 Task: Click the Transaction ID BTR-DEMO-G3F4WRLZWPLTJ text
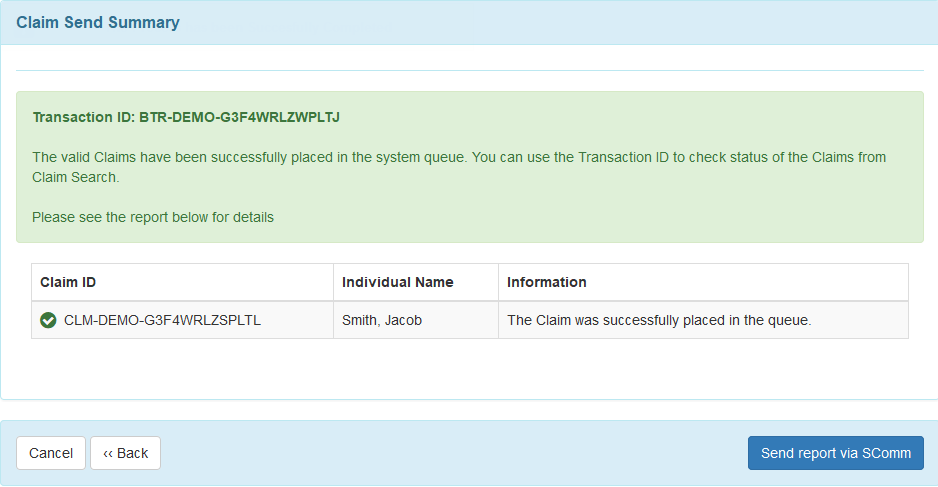[186, 117]
